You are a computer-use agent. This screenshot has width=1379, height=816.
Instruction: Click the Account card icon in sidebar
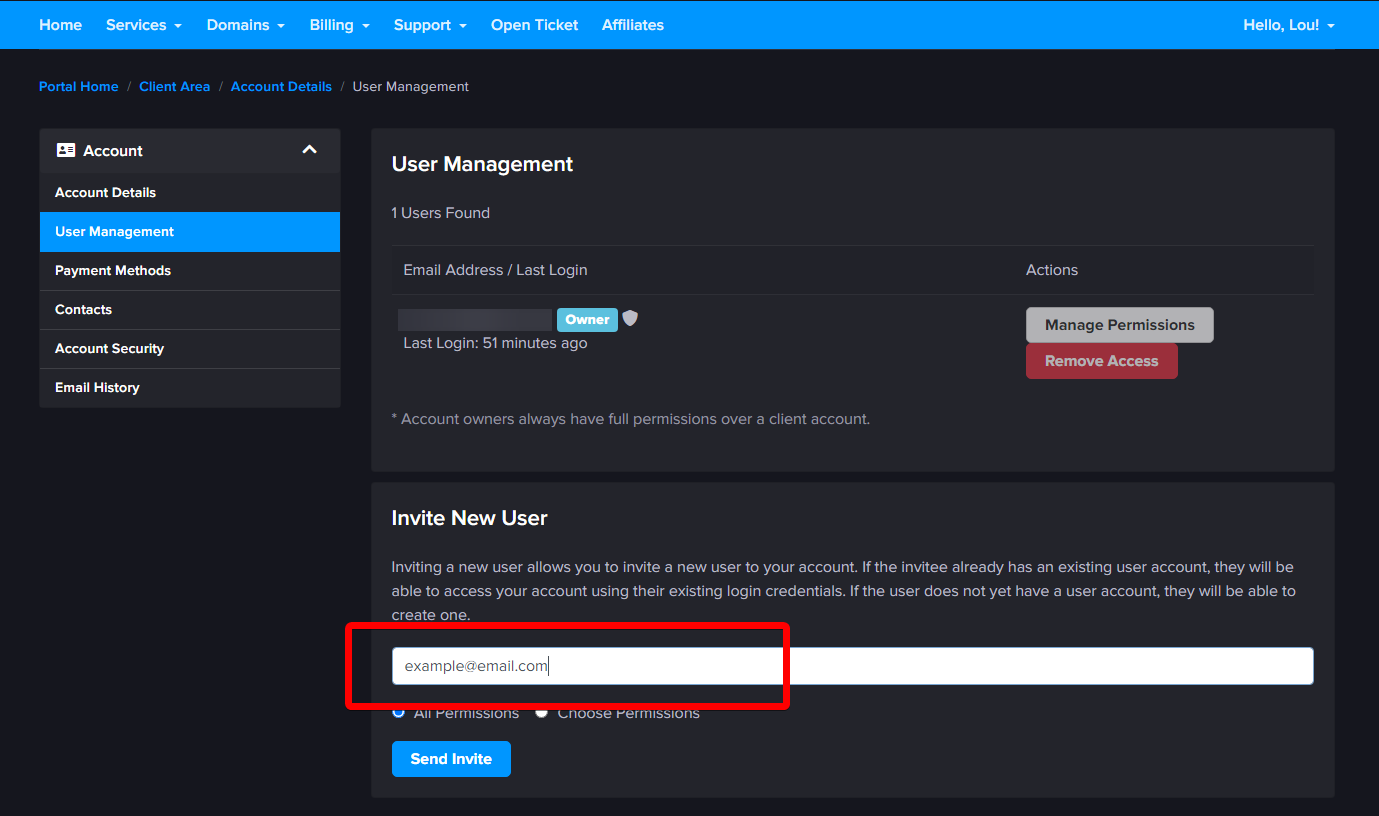coord(66,150)
